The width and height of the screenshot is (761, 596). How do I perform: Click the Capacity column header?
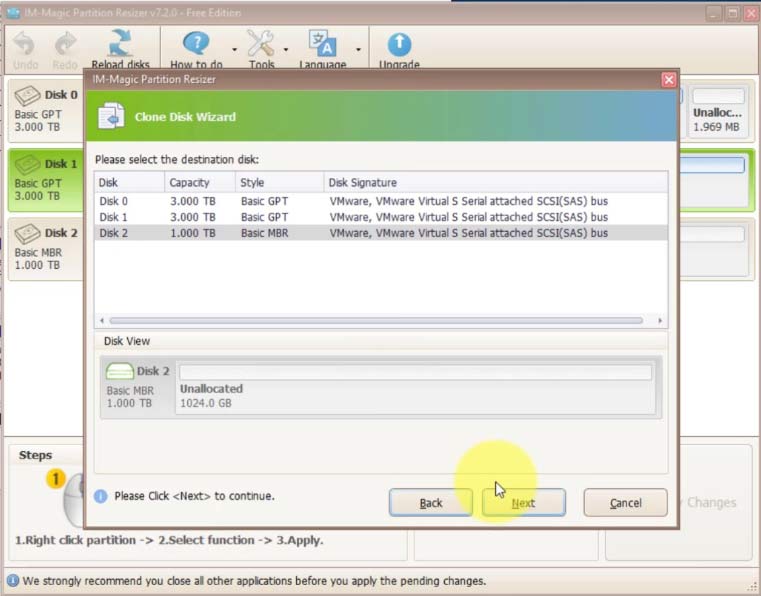200,182
